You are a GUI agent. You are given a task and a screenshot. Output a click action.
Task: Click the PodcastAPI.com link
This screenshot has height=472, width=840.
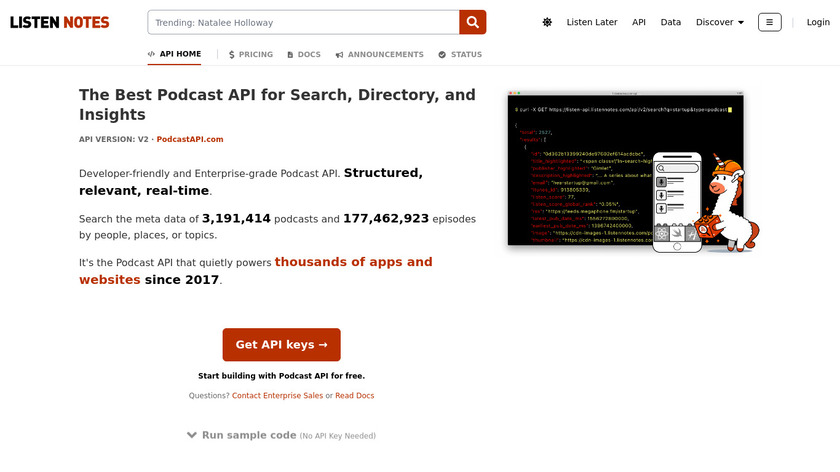pos(190,139)
